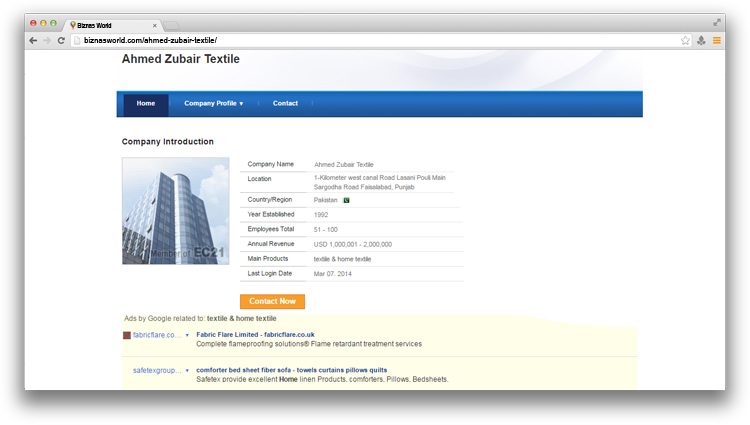Click the value 1992
Viewport: 750px width, 425px height.
321,215
